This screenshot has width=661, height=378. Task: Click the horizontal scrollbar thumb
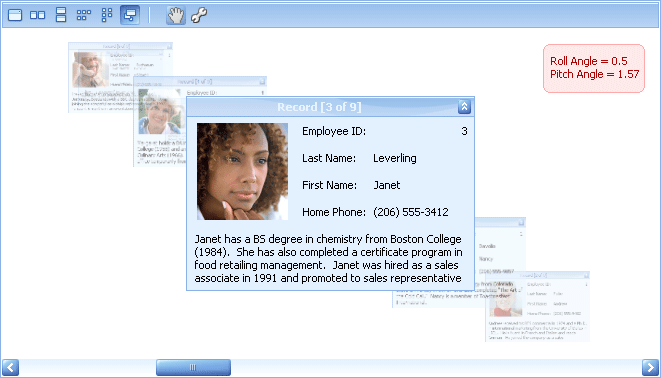[x=193, y=367]
